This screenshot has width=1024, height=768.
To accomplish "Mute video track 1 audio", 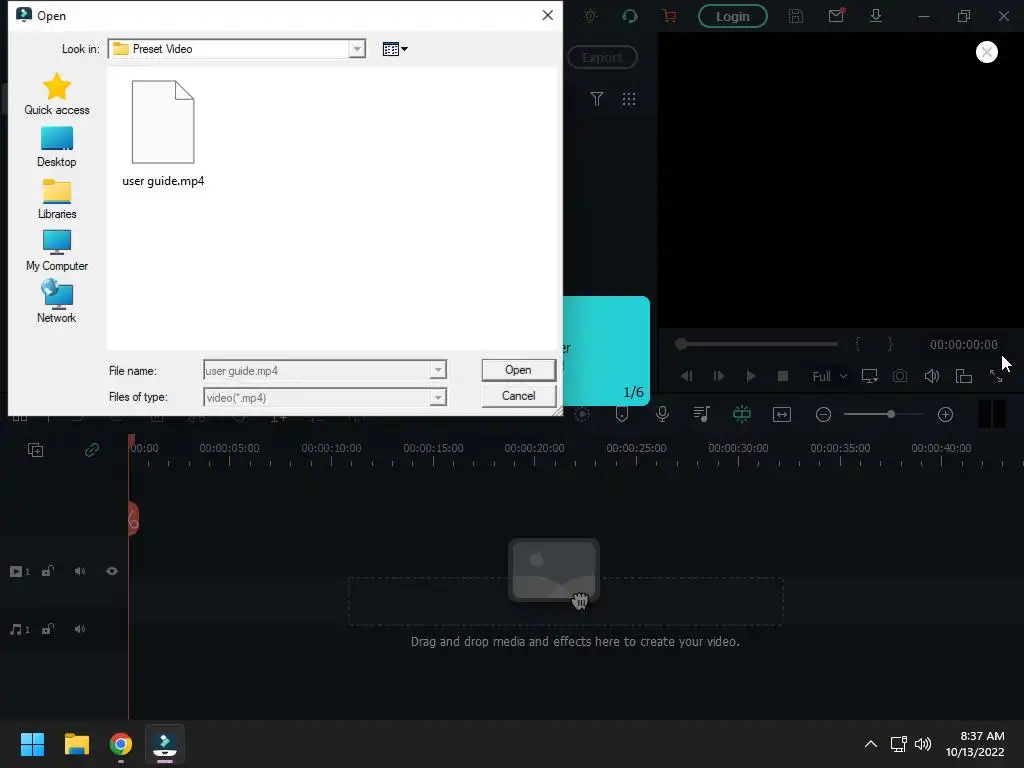I will pos(80,571).
